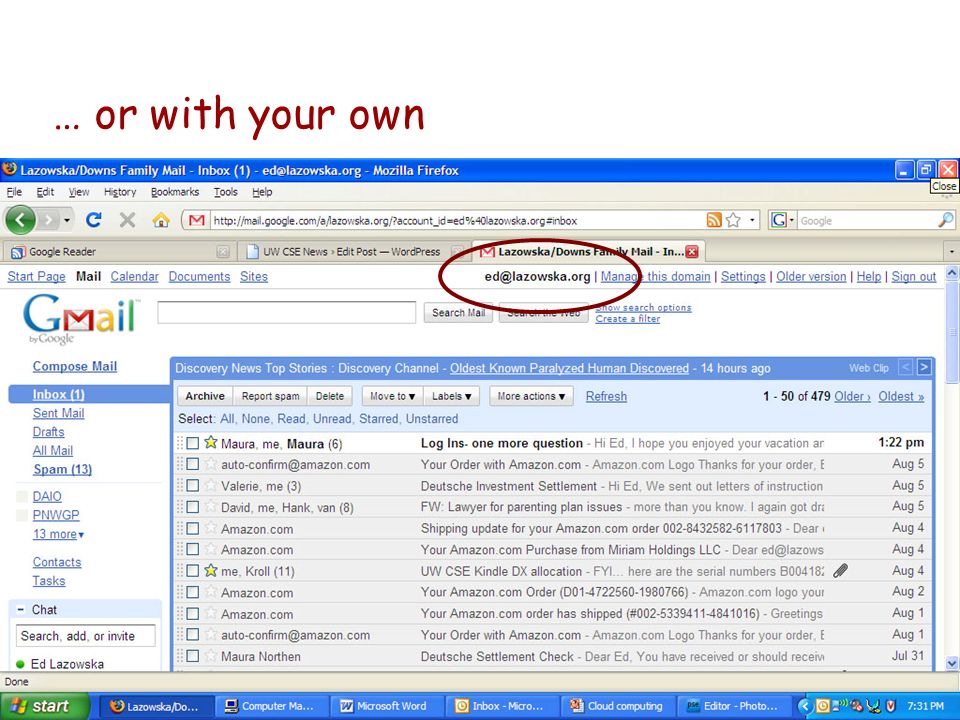Open the History menu
This screenshot has width=960, height=720.
point(120,192)
